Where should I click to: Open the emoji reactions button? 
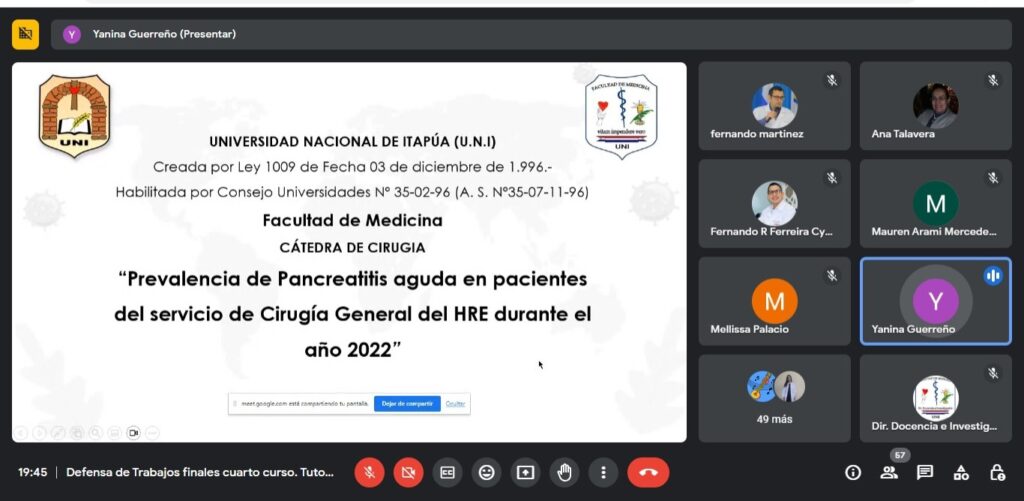(486, 472)
